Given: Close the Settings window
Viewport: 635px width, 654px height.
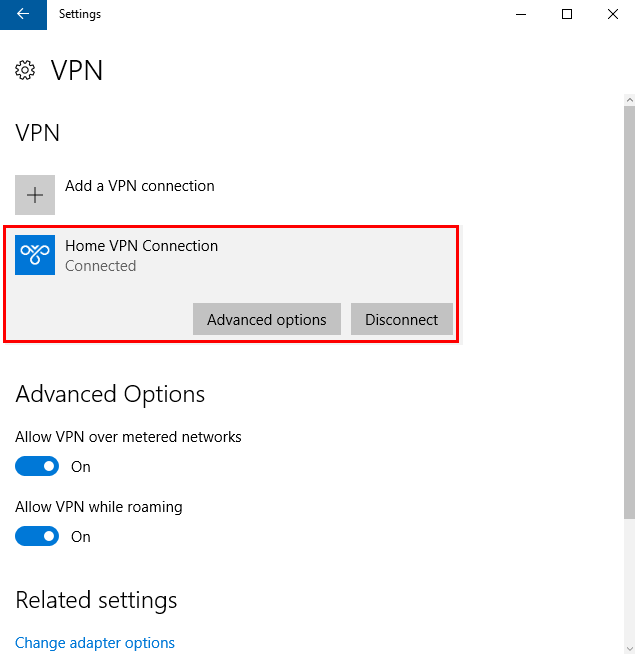Looking at the screenshot, I should pos(612,14).
